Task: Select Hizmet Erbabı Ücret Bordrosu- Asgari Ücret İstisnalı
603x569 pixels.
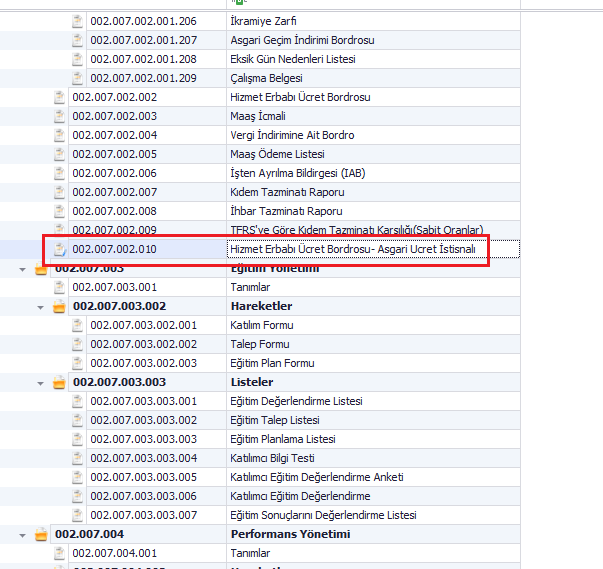Action: 352,249
